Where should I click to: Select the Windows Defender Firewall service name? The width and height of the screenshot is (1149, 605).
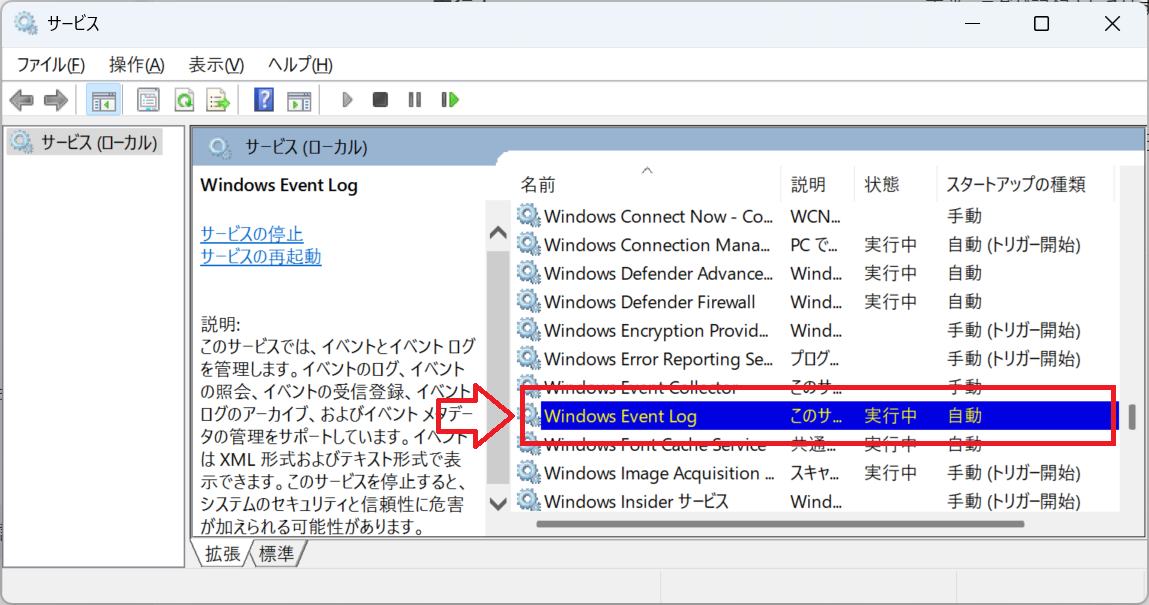pyautogui.click(x=649, y=302)
